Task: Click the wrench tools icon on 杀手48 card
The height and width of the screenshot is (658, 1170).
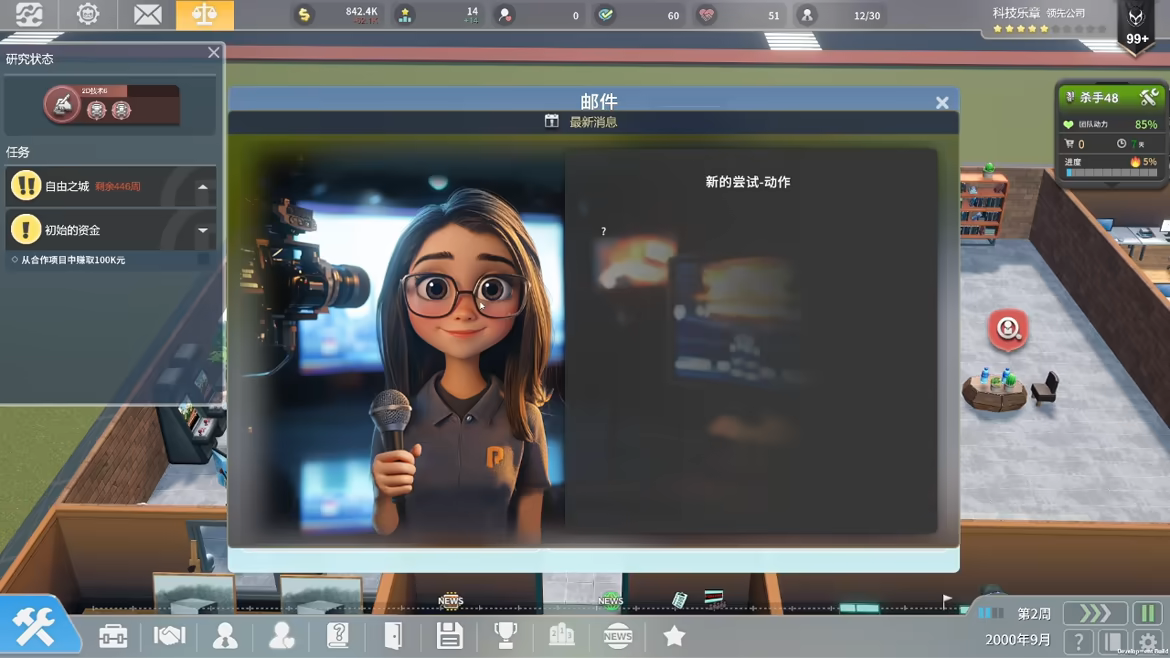Action: pyautogui.click(x=1148, y=97)
